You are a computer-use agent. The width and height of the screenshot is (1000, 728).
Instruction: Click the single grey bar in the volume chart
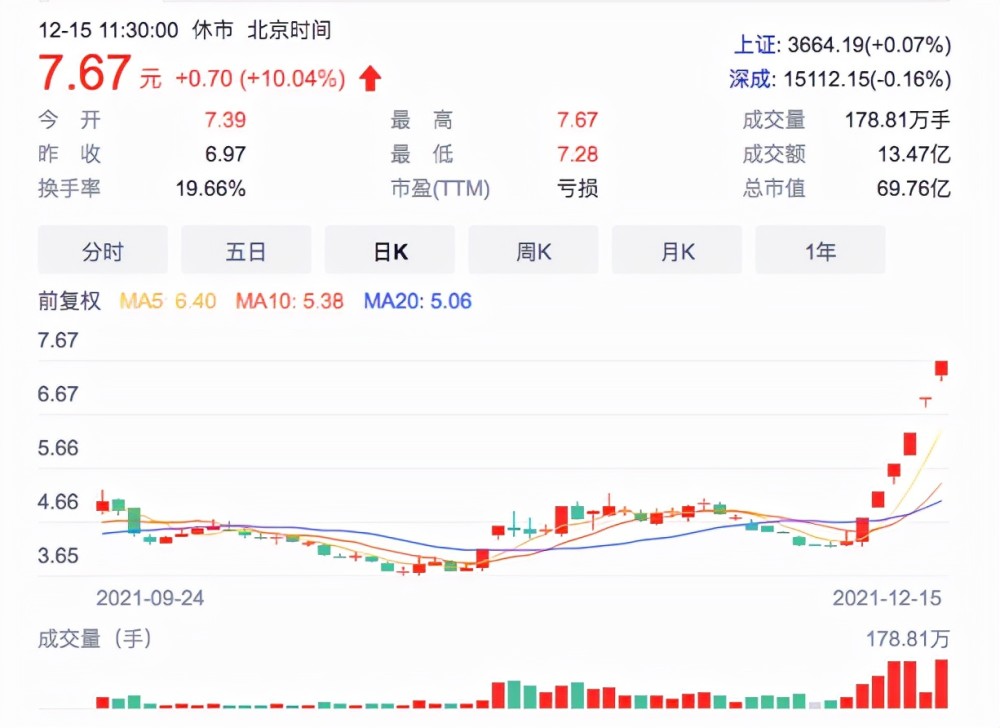[x=815, y=705]
